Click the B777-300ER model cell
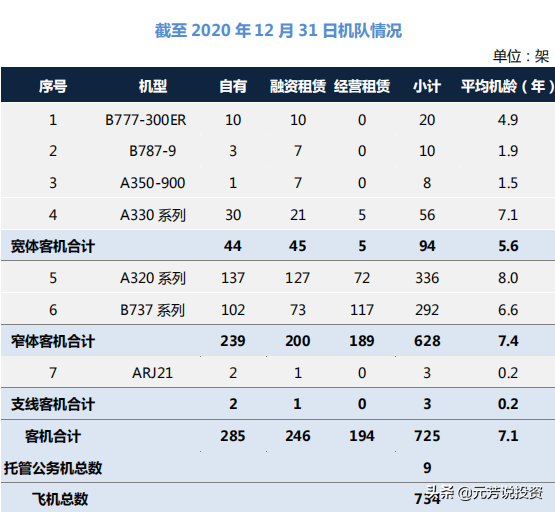The width and height of the screenshot is (555, 512). pos(145,120)
